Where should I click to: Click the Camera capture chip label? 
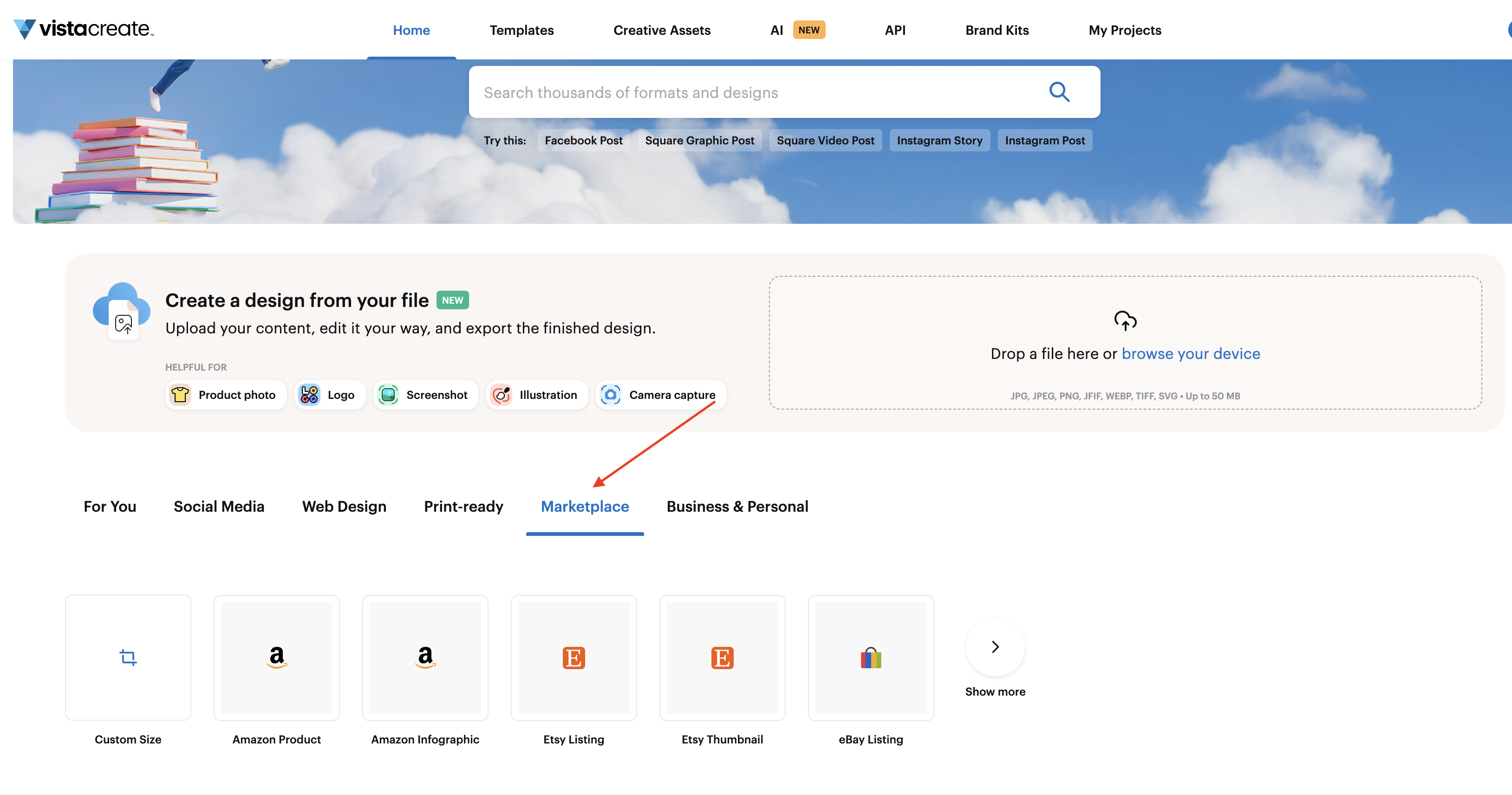coord(672,395)
